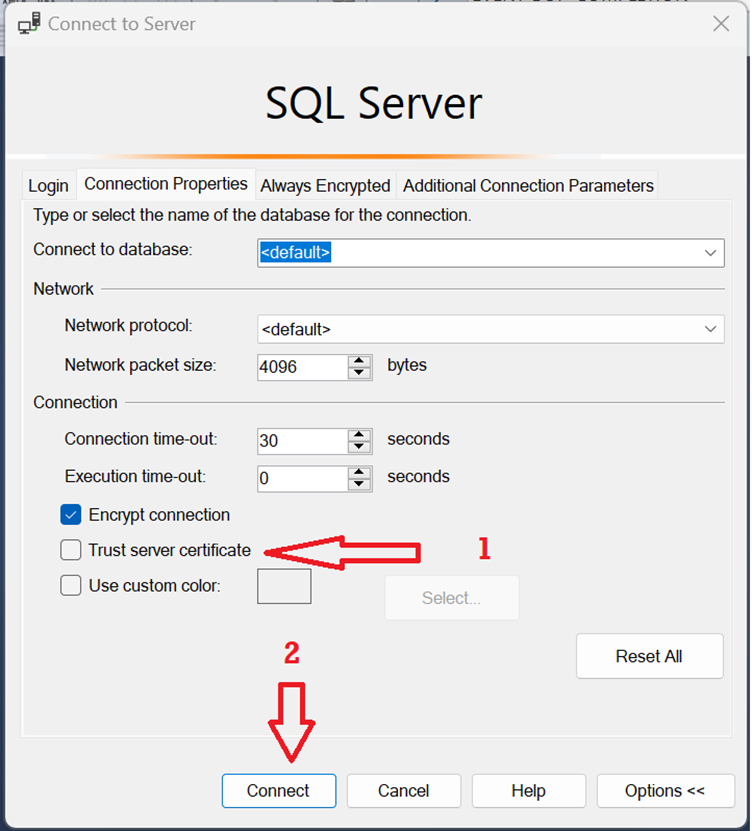Increase the Execution time-out seconds

(359, 472)
